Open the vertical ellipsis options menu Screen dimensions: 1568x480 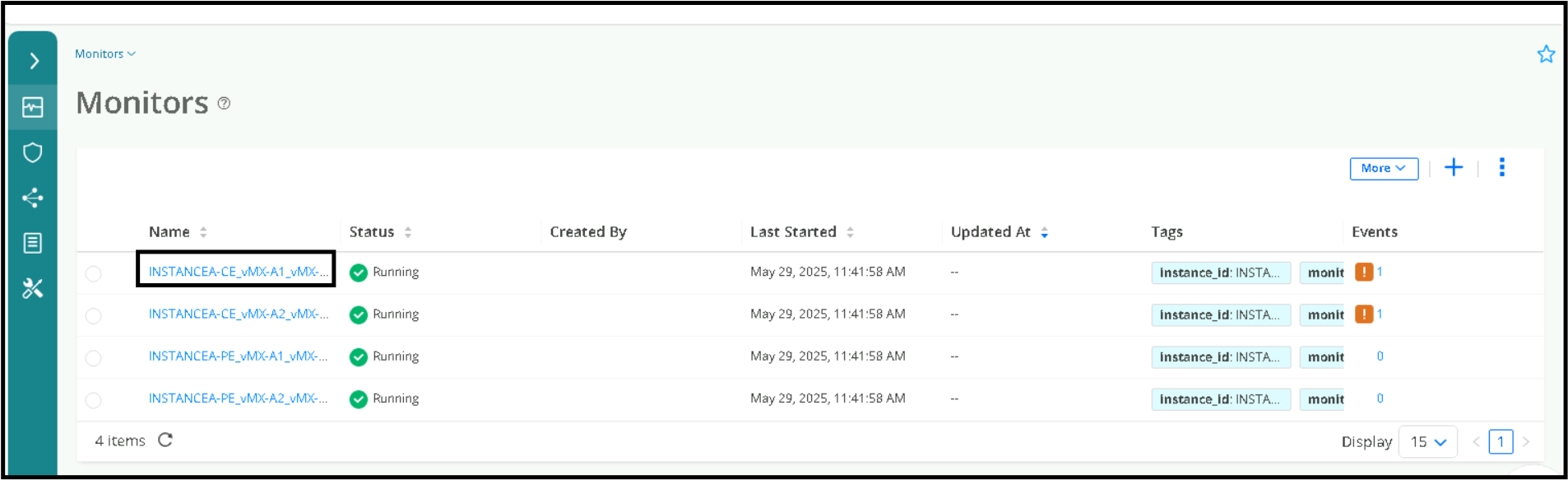click(x=1501, y=167)
